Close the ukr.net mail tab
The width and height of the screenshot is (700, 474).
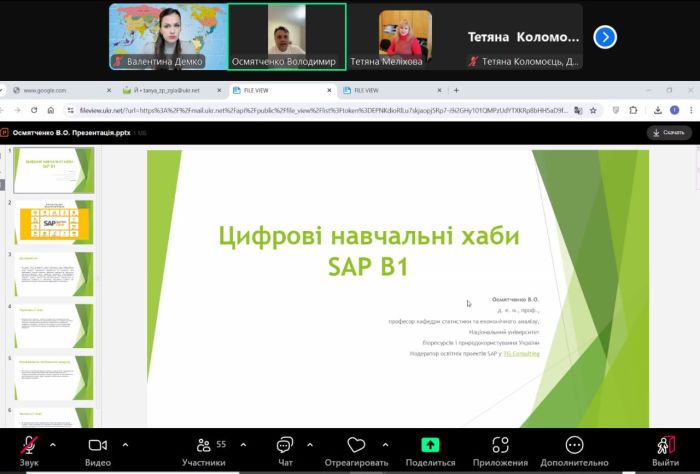click(x=219, y=90)
